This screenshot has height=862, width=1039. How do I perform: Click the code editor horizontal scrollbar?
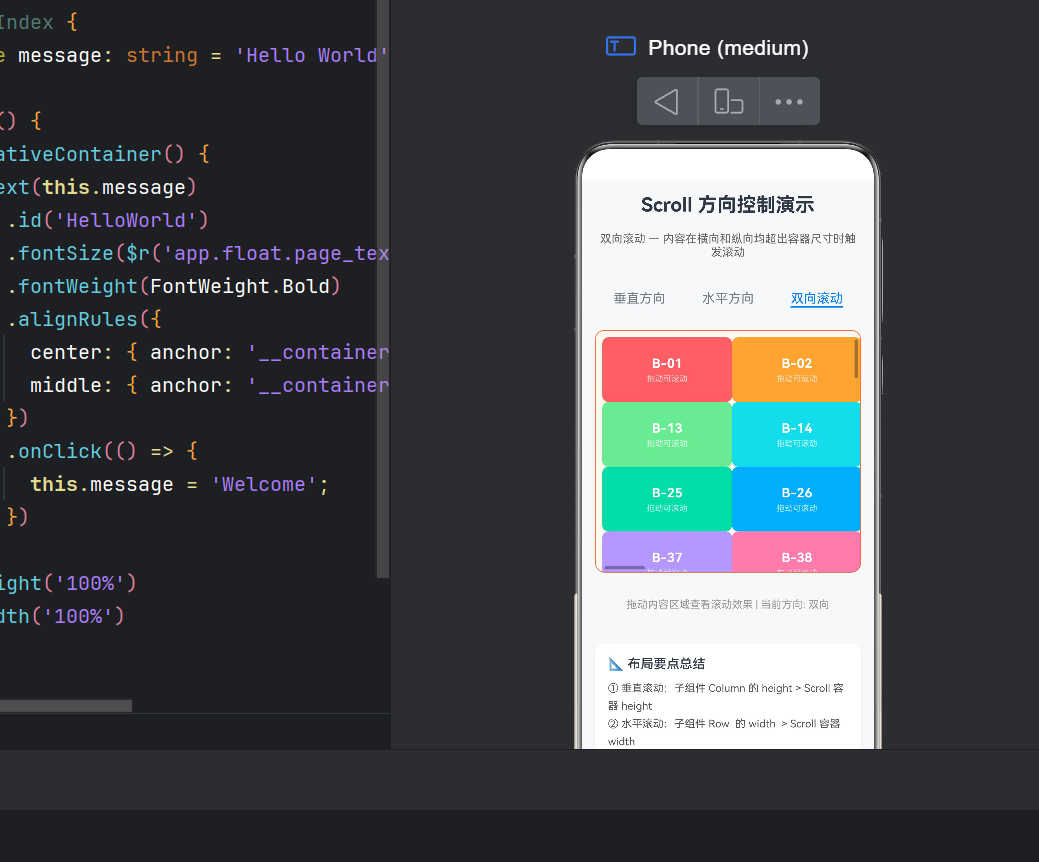tap(66, 706)
